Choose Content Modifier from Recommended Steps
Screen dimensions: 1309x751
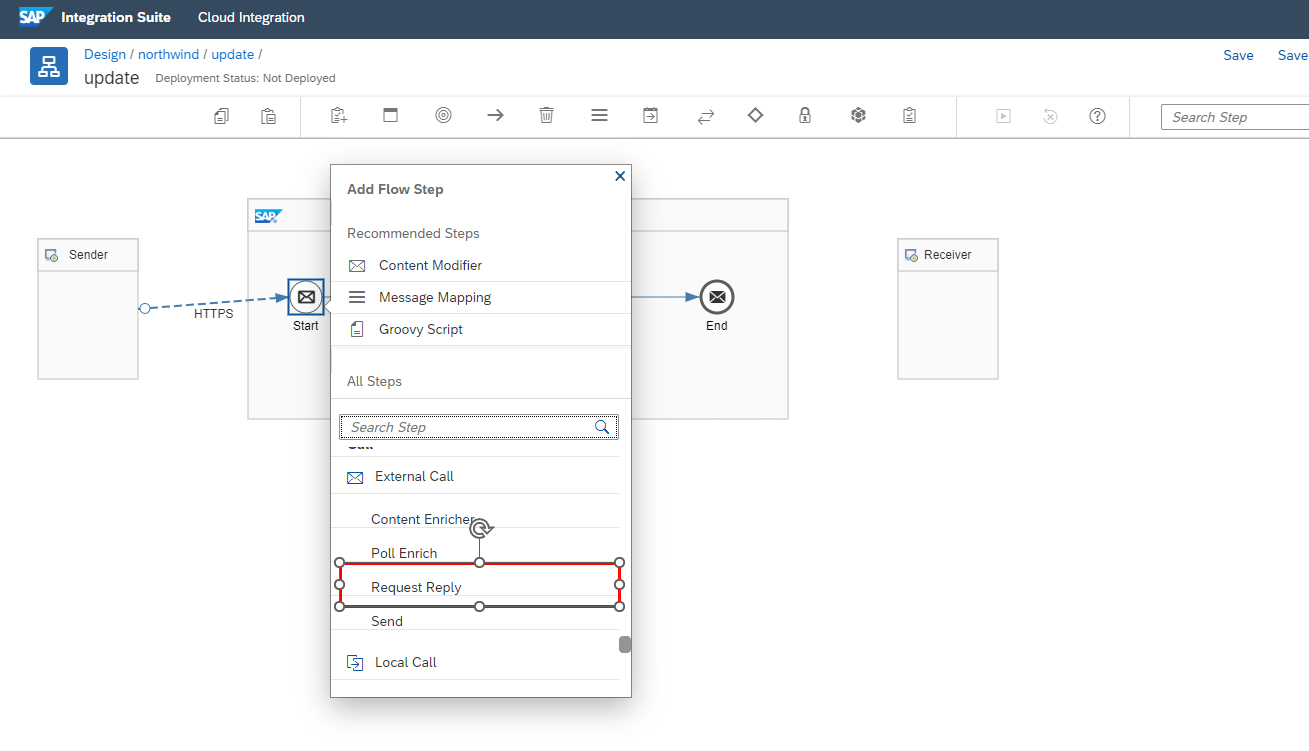(481, 265)
